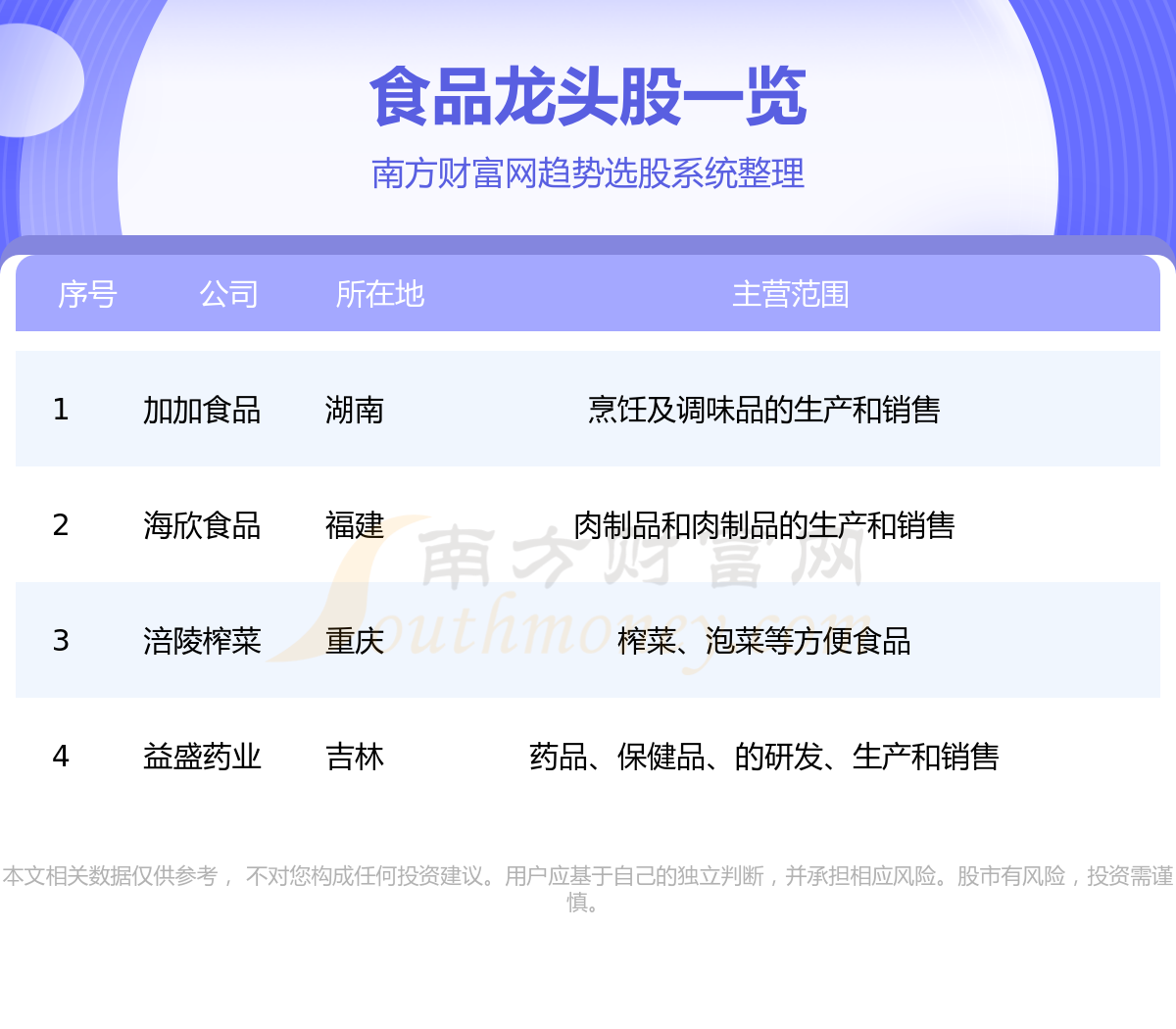Select location 湖南
The height and width of the screenshot is (1029, 1176).
click(x=355, y=410)
